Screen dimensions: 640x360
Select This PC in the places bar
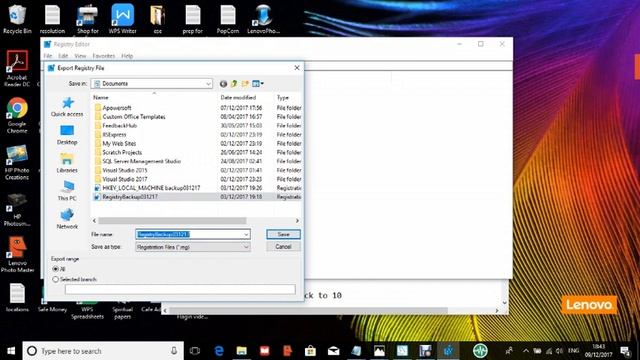pyautogui.click(x=67, y=191)
